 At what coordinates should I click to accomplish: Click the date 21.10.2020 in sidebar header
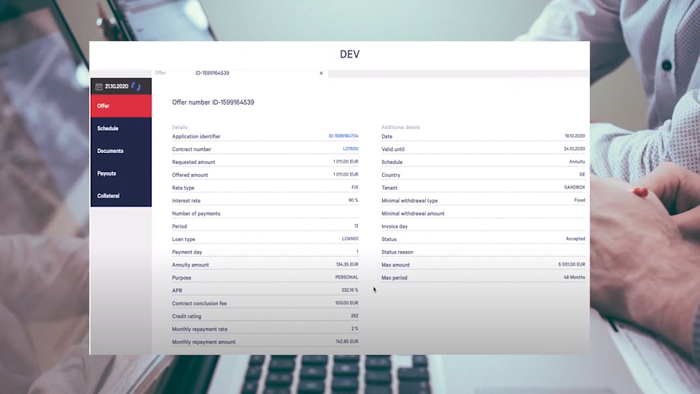117,87
